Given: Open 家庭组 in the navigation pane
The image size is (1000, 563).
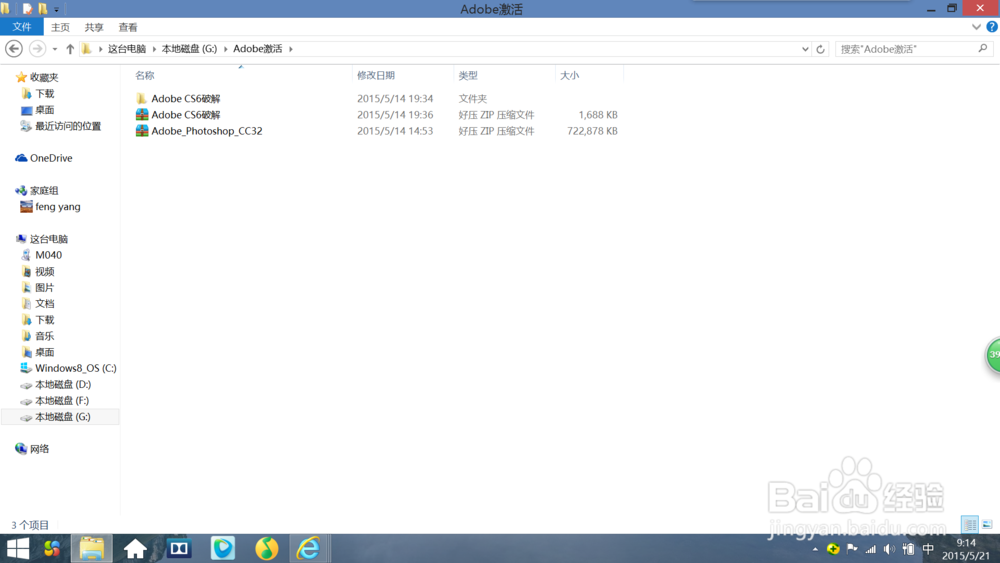Looking at the screenshot, I should 43,191.
